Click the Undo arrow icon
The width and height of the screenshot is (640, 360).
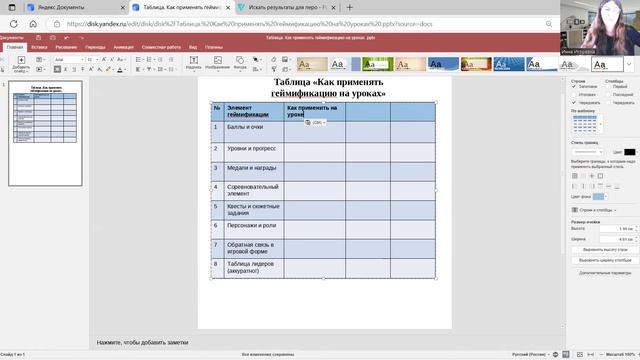67,38
